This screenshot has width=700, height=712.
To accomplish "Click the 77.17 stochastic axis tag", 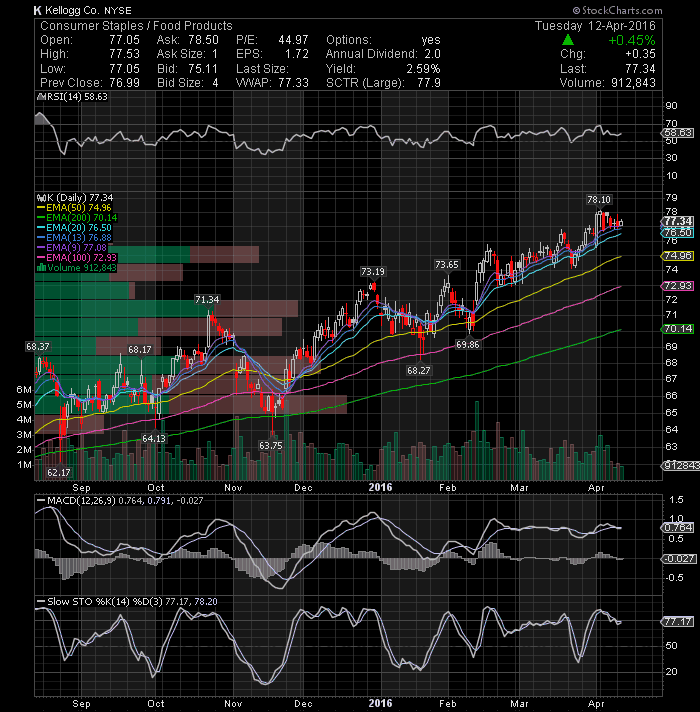I will (x=678, y=622).
